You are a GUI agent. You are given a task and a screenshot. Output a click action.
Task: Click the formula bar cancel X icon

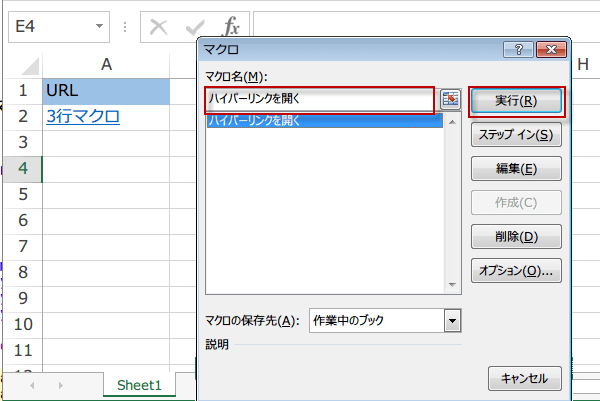click(158, 27)
